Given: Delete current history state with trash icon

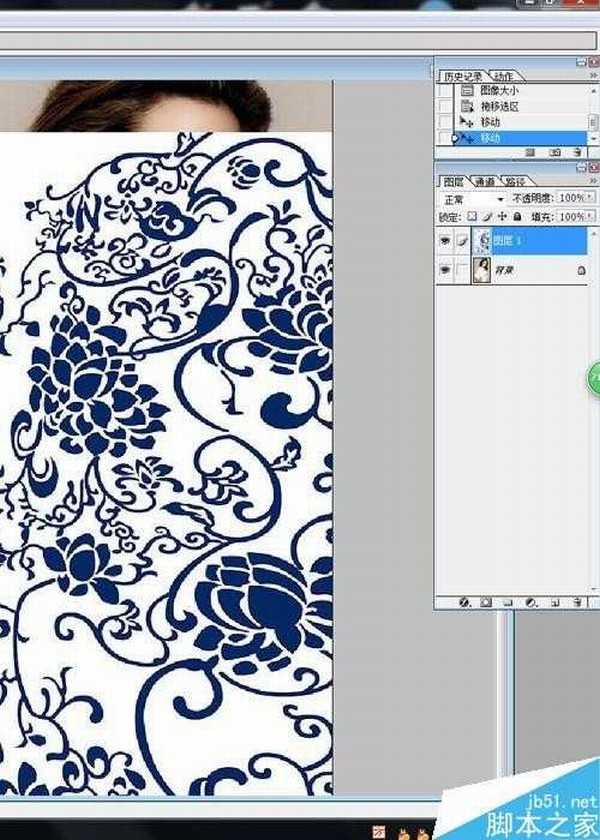Looking at the screenshot, I should coord(577,153).
